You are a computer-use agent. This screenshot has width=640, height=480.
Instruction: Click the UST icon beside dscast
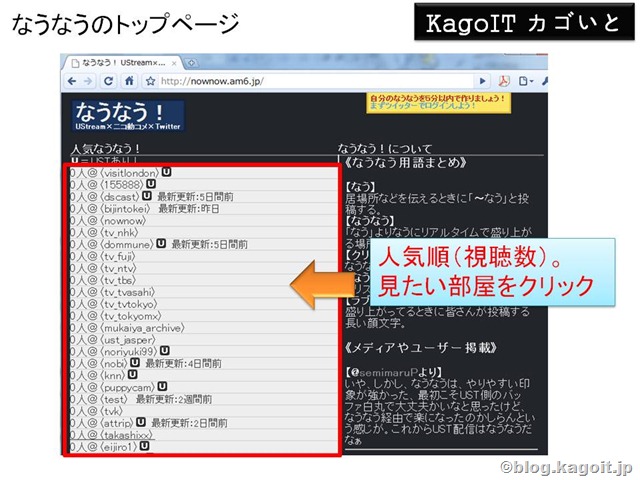147,196
